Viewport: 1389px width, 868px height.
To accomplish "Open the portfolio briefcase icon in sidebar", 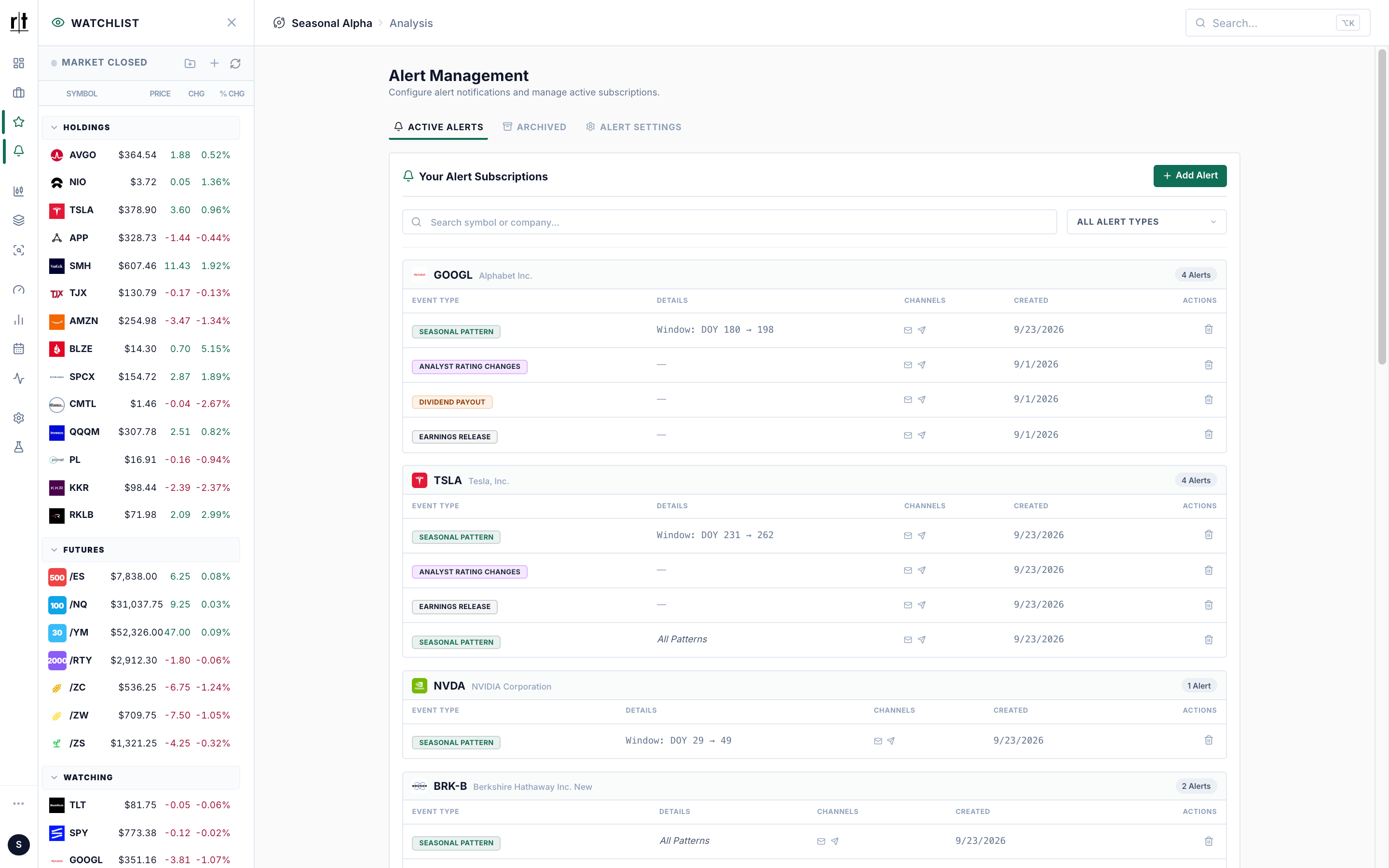I will pos(18,93).
